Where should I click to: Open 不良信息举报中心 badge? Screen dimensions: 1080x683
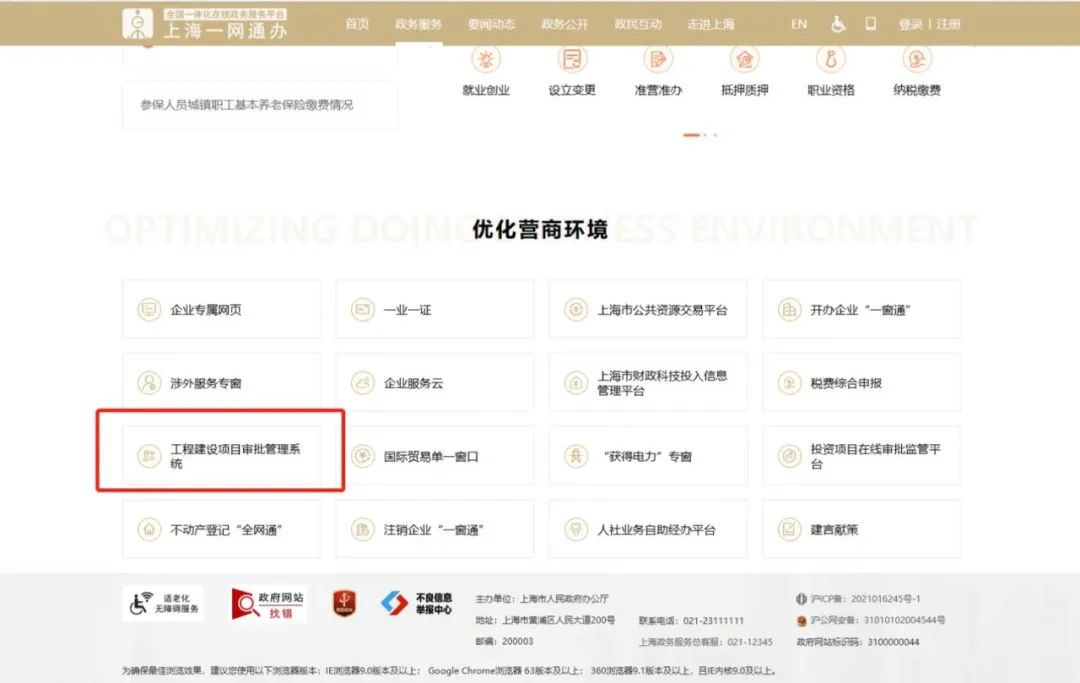[x=417, y=603]
